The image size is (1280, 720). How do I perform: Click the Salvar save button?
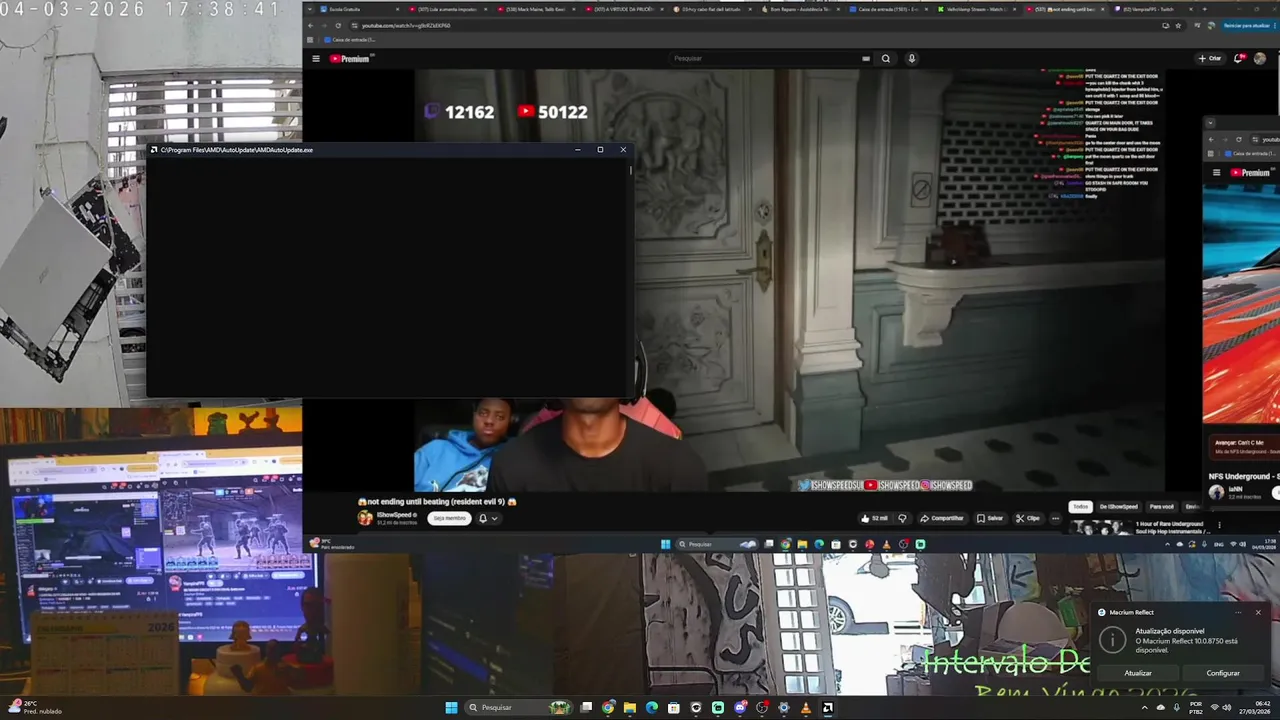tap(990, 518)
